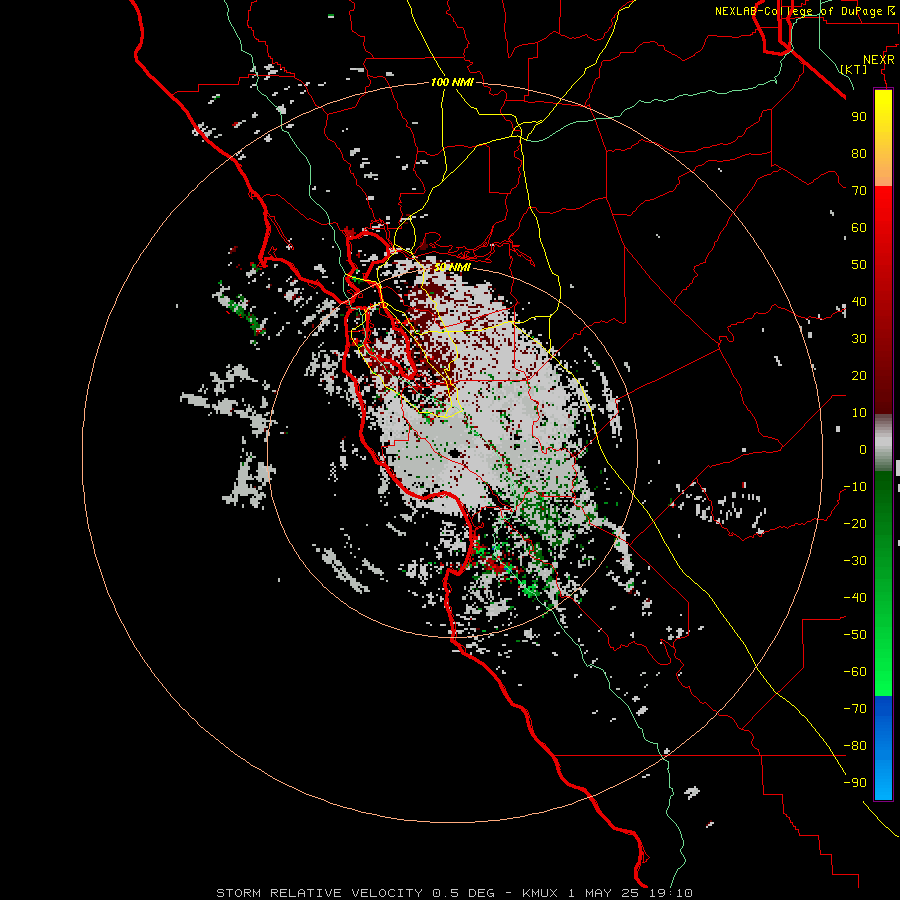Click the 30 value on the velocity scale
900x900 pixels.
[x=859, y=339]
